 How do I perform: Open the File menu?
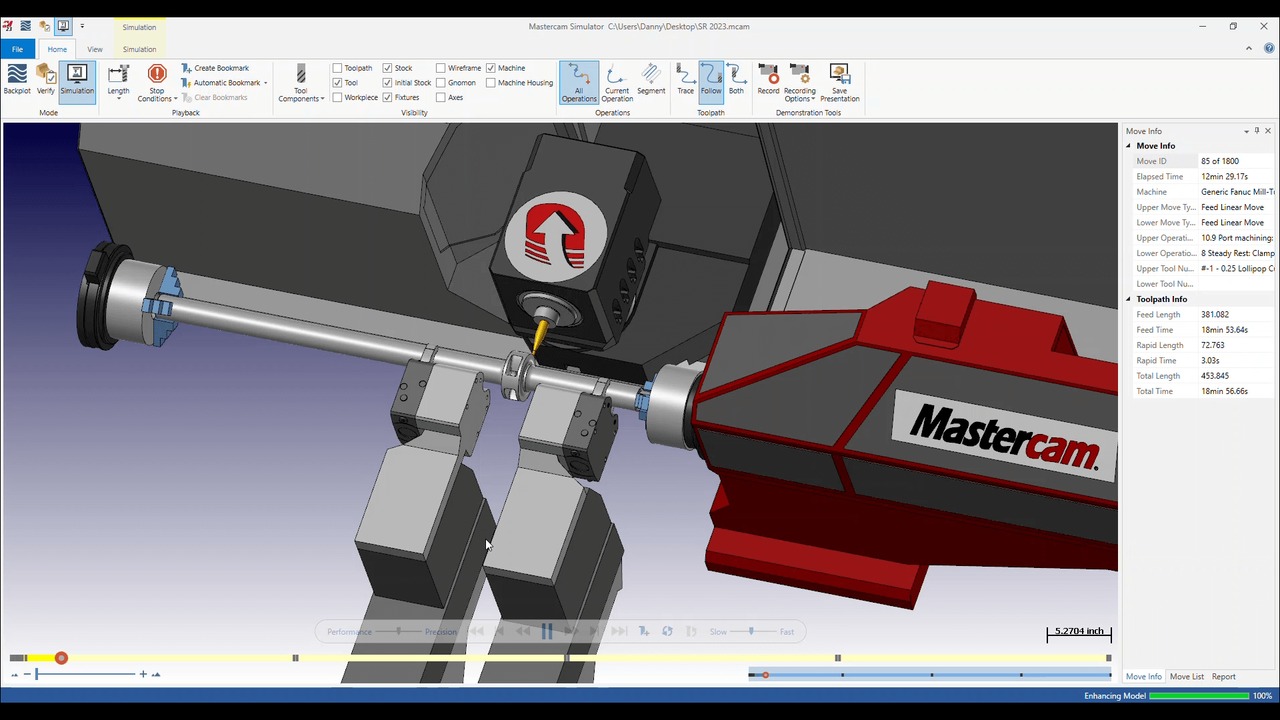pyautogui.click(x=17, y=49)
